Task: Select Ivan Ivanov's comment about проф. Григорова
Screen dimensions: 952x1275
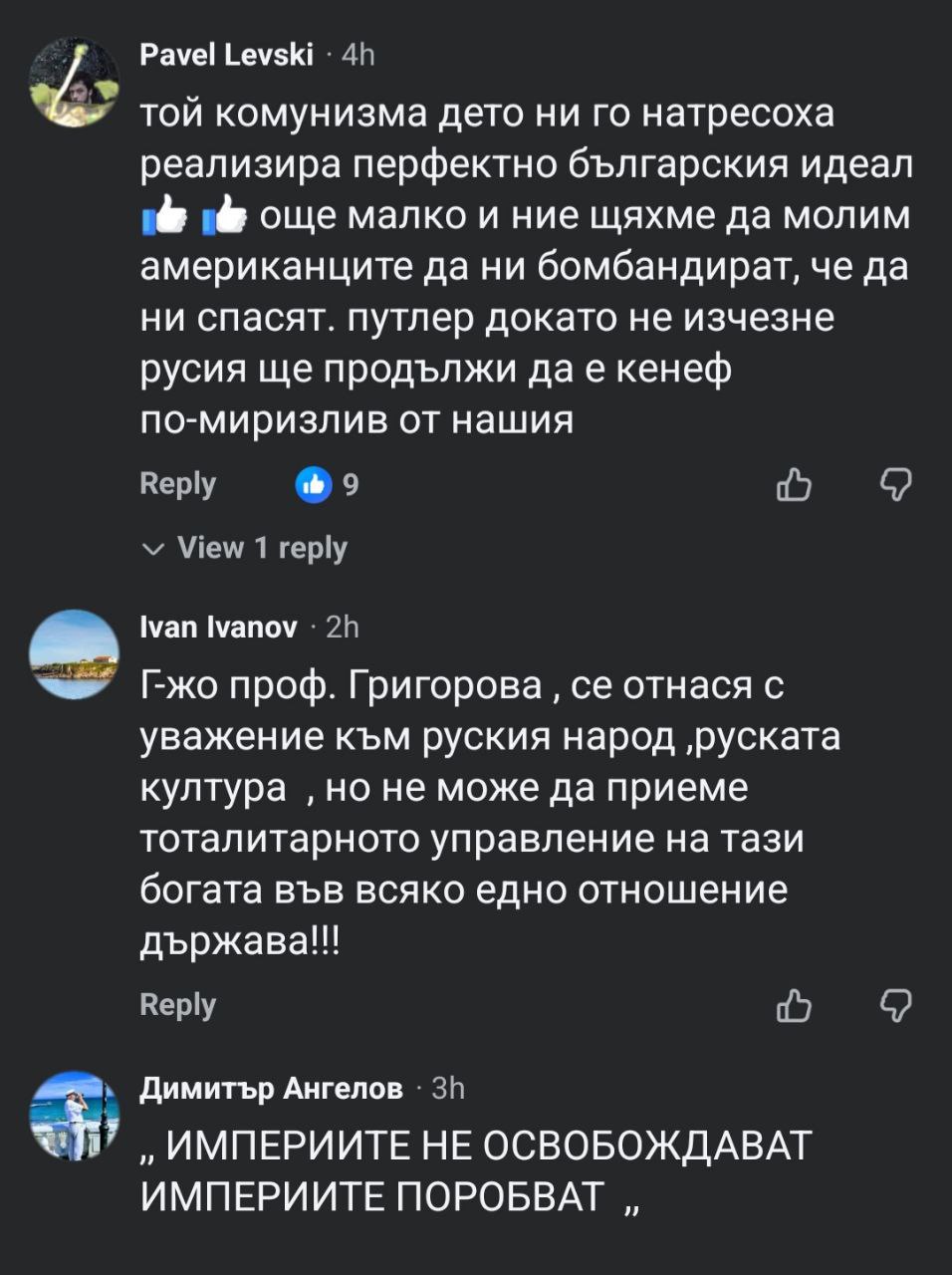Action: click(x=488, y=813)
